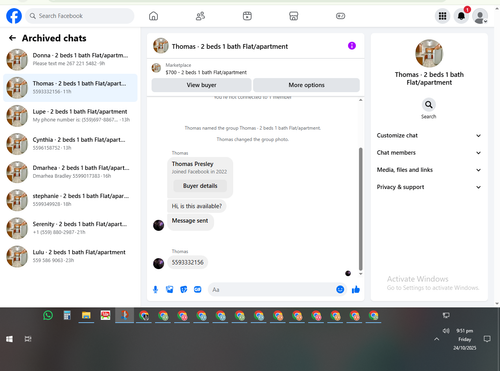Open Windows action center notifications icon
The height and width of the screenshot is (371, 500).
(x=487, y=339)
